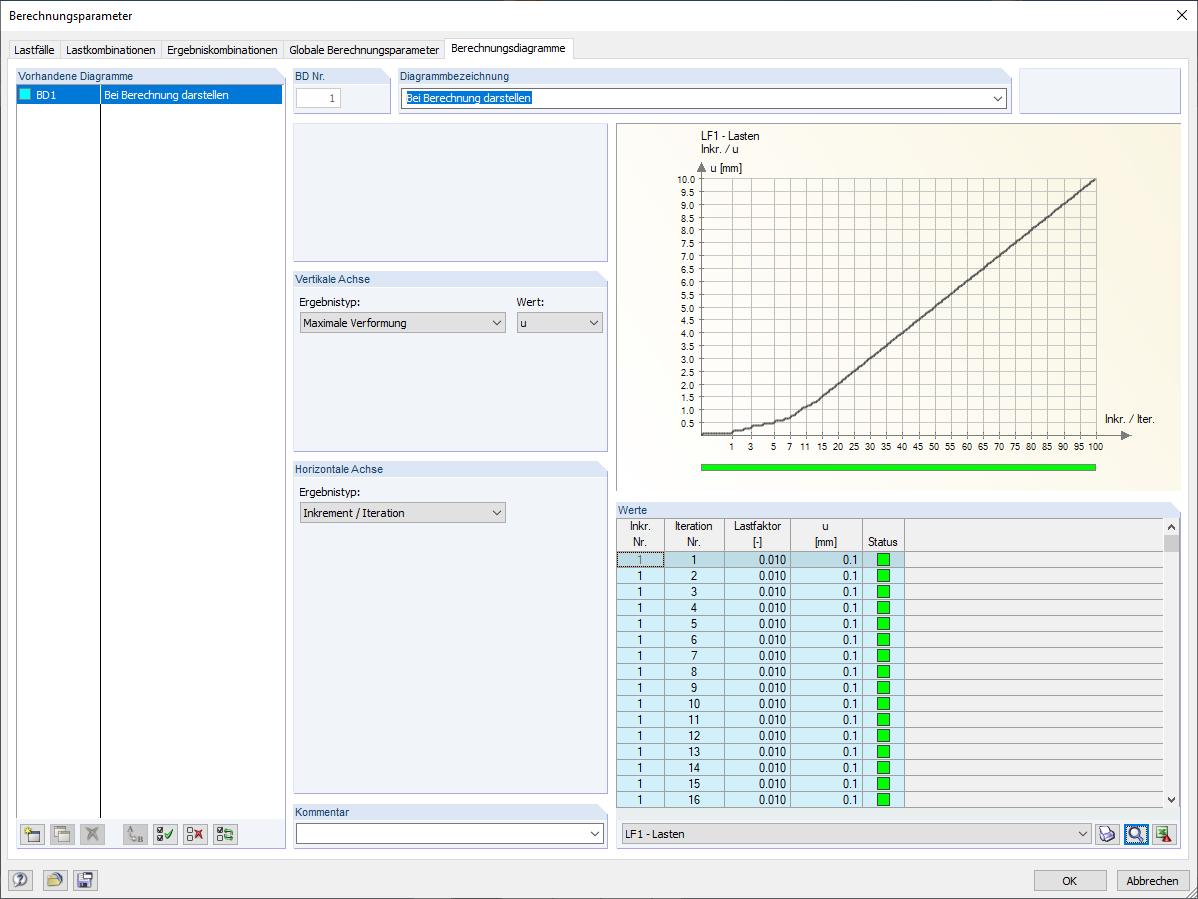This screenshot has height=899, width=1198.
Task: Click the deselect-all diagrams red X icon
Action: coord(195,834)
